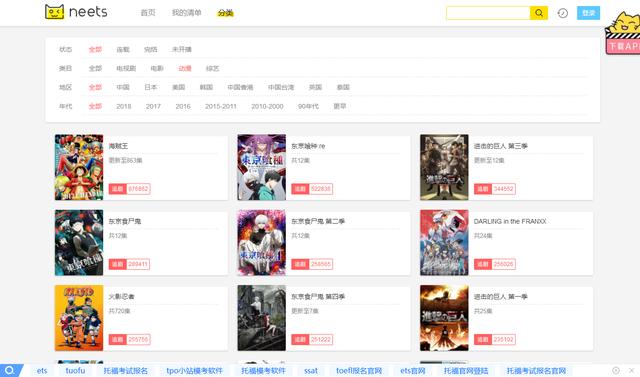Select the 动漫 category filter
The height and width of the screenshot is (377, 640).
185,68
